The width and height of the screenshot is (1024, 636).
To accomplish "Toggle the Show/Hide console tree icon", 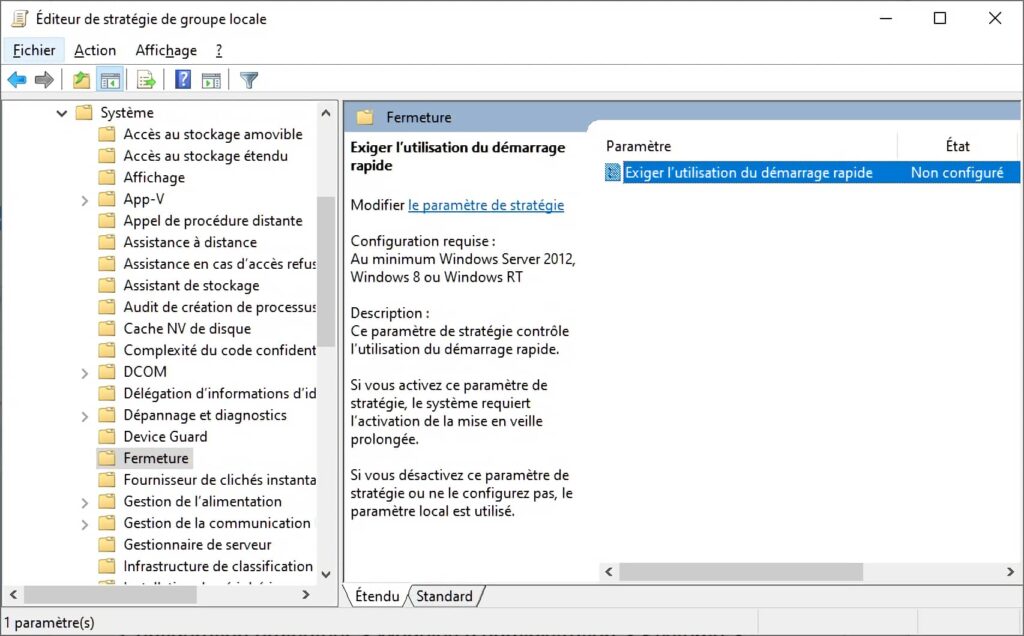I will click(x=110, y=79).
